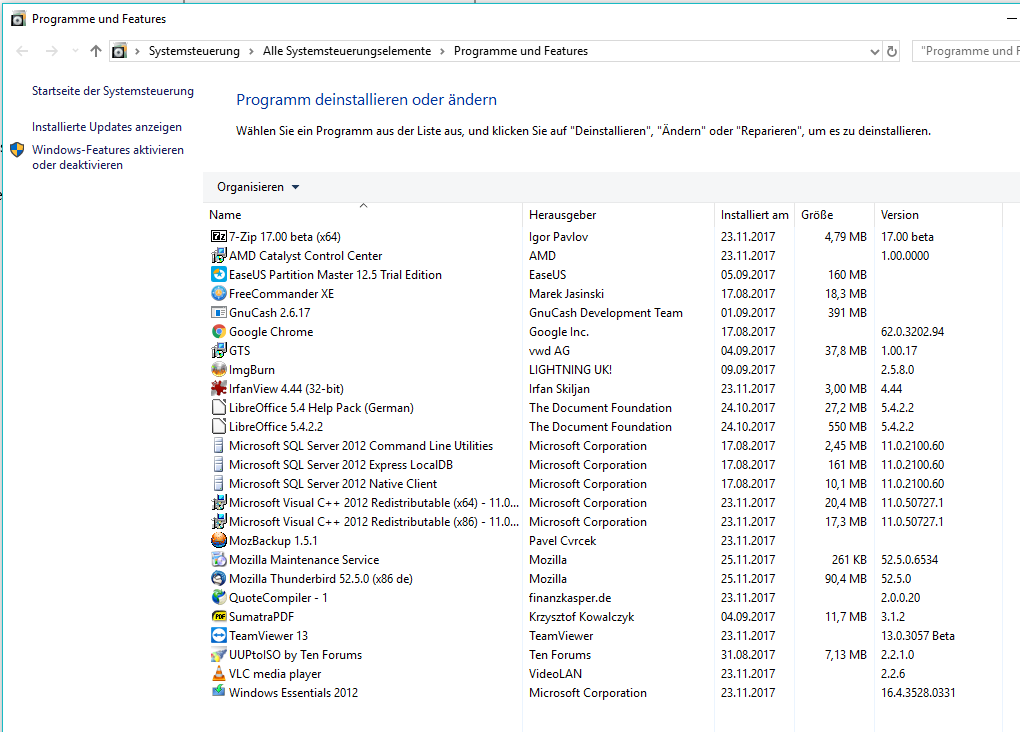Click the IrfanView red splat icon

(x=219, y=388)
